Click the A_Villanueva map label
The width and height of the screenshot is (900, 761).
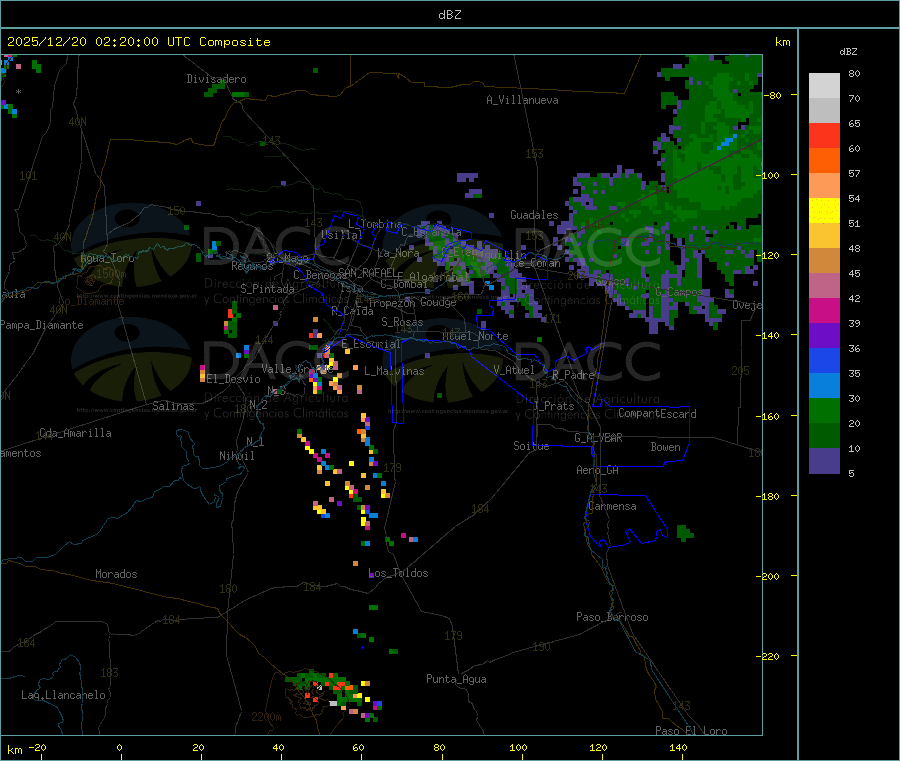click(x=522, y=100)
